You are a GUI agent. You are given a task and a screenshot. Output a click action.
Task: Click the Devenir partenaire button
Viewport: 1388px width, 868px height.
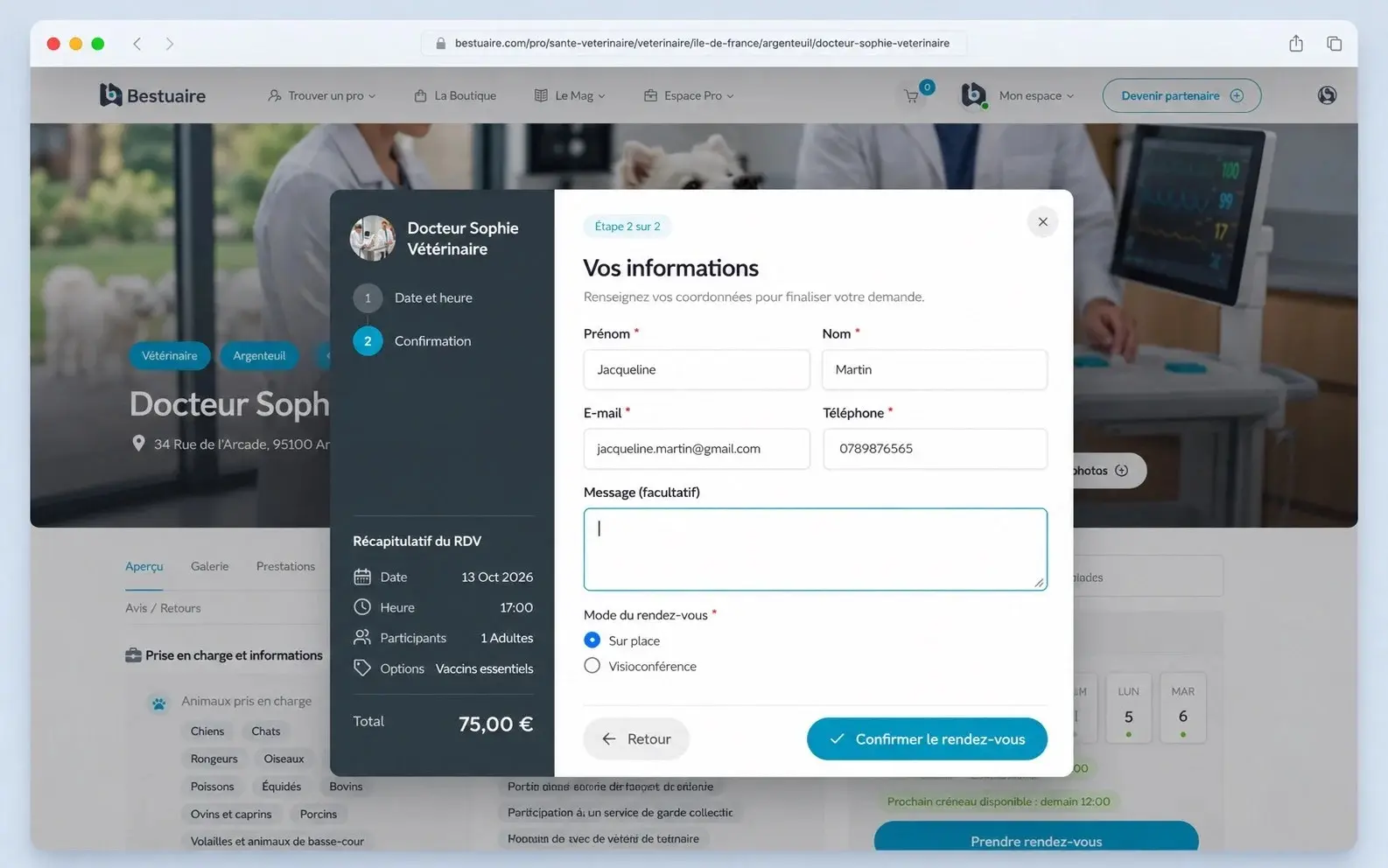[1181, 95]
